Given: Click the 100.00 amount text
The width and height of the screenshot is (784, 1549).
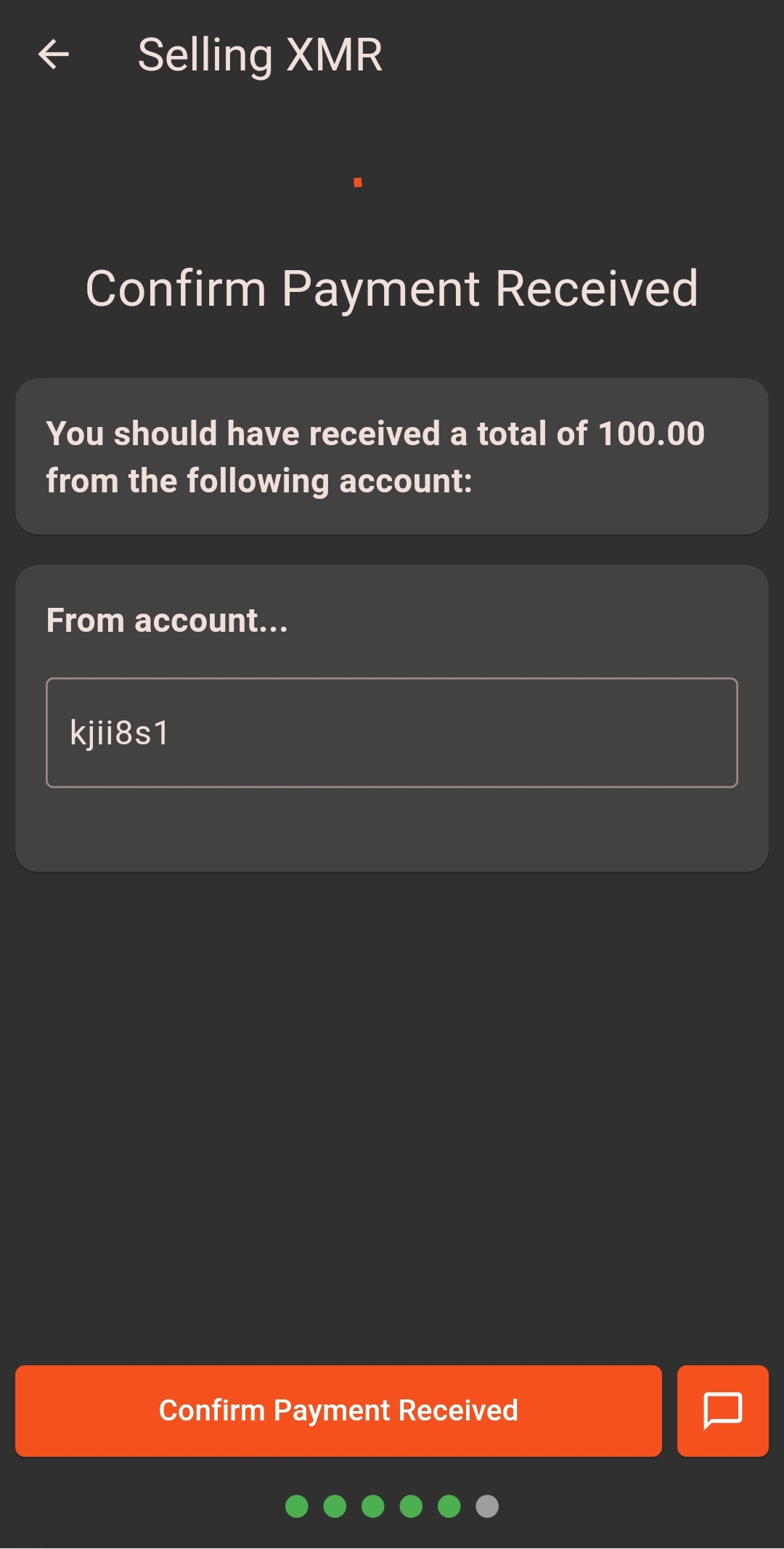Looking at the screenshot, I should click(x=651, y=434).
